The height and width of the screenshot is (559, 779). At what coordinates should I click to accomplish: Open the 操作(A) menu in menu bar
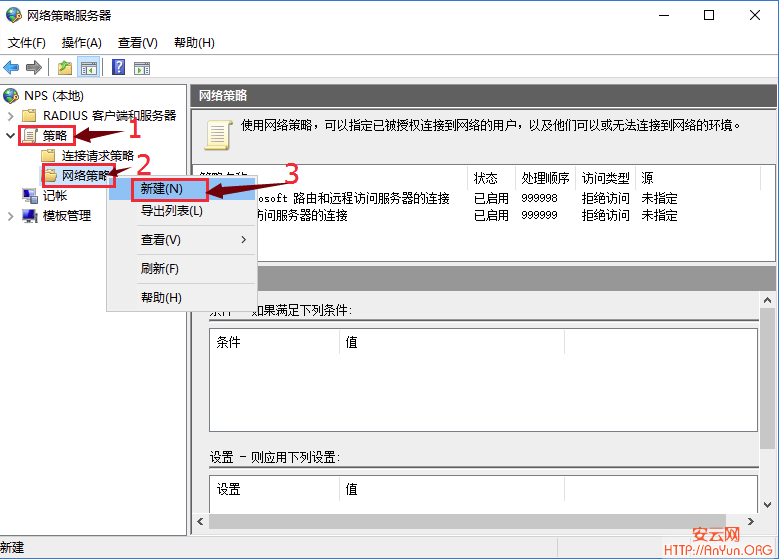click(x=82, y=43)
